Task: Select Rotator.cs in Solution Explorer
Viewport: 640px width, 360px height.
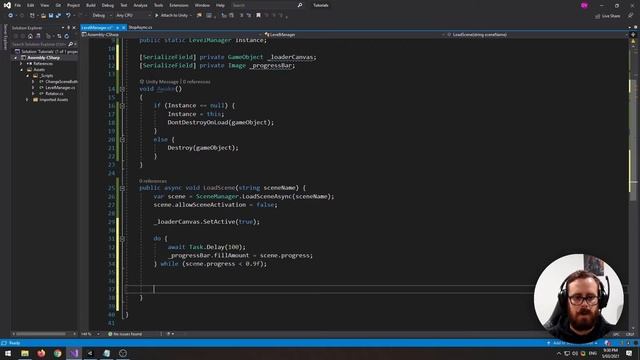Action: click(x=54, y=94)
